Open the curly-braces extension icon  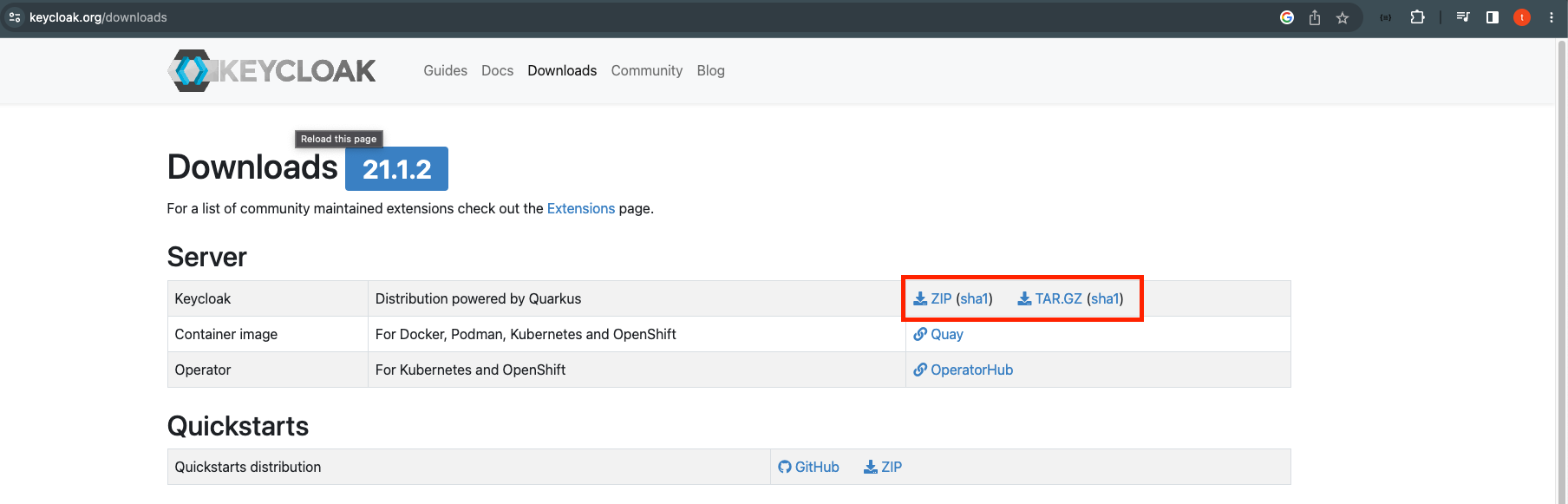tap(1386, 17)
